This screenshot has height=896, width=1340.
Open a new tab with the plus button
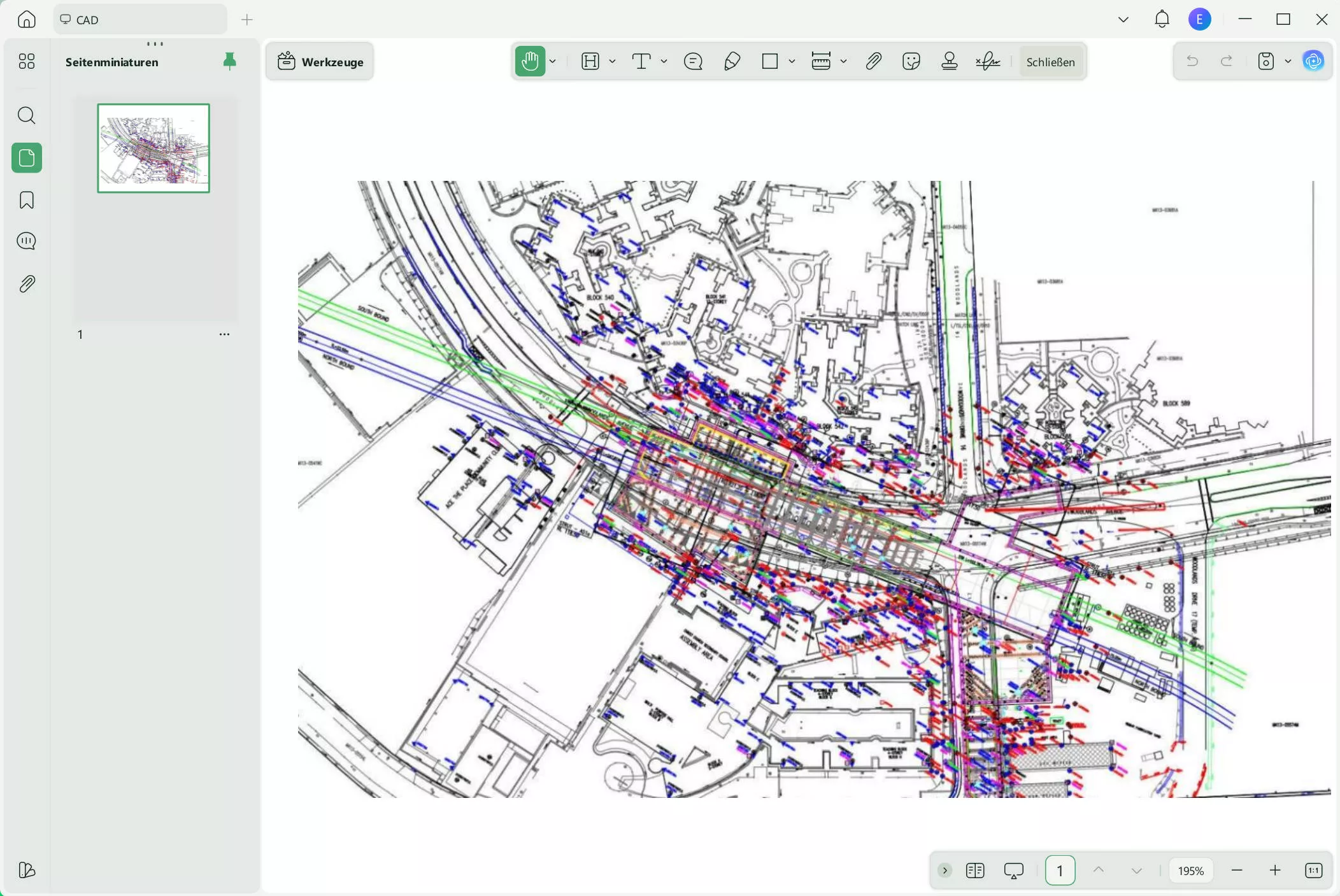[x=246, y=20]
